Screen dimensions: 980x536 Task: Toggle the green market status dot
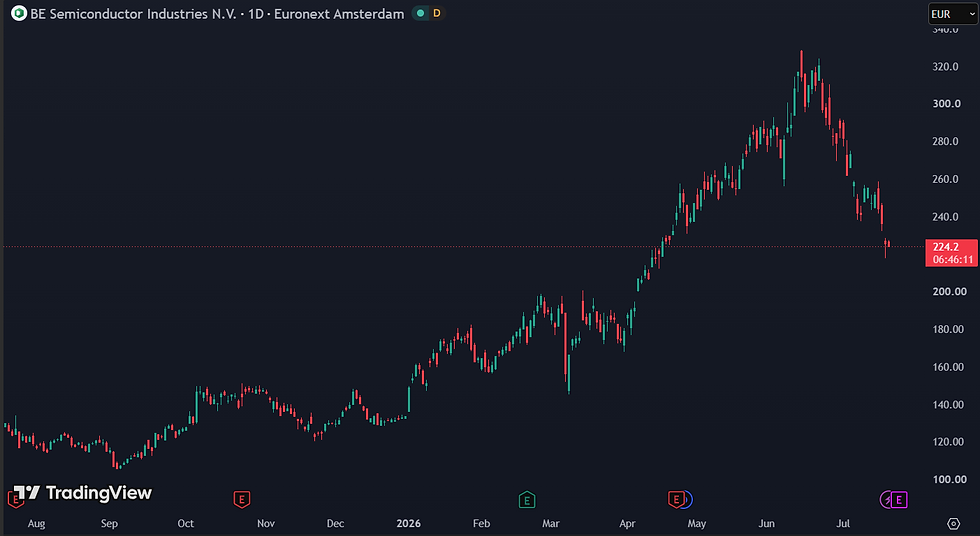coord(421,13)
